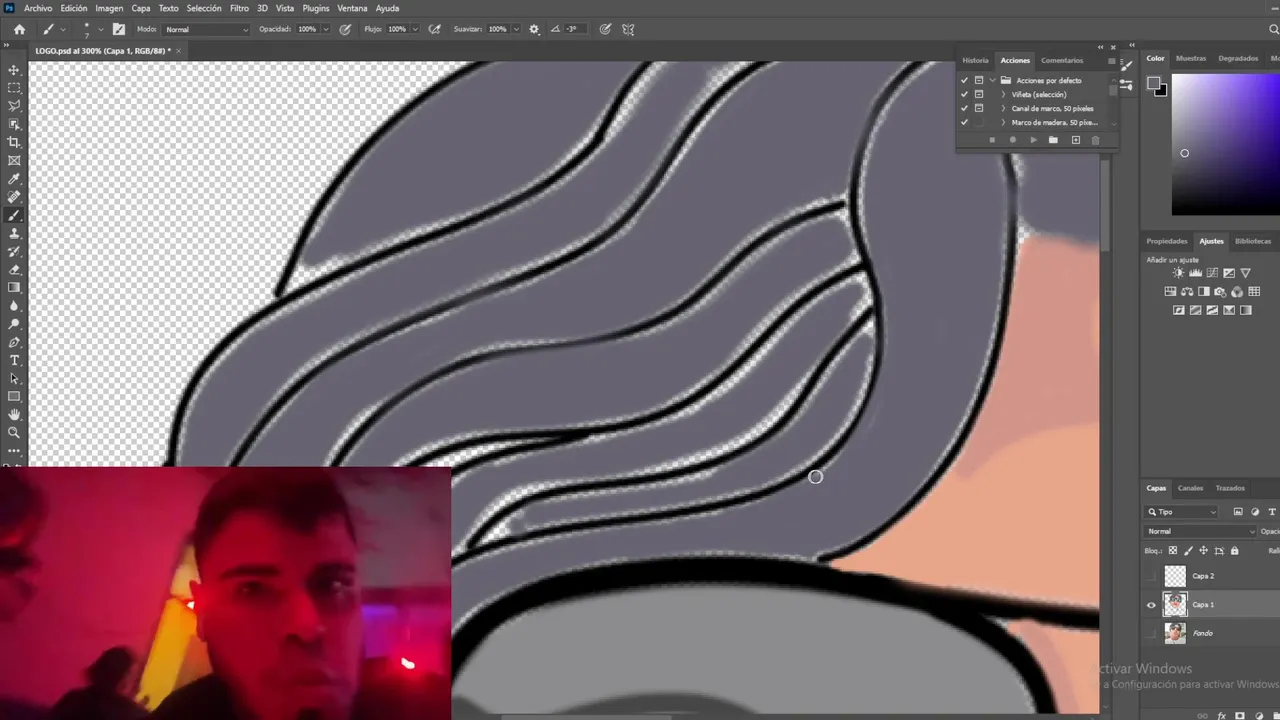This screenshot has width=1280, height=720.
Task: Toggle Acciones por defecto checkmark
Action: coord(964,80)
